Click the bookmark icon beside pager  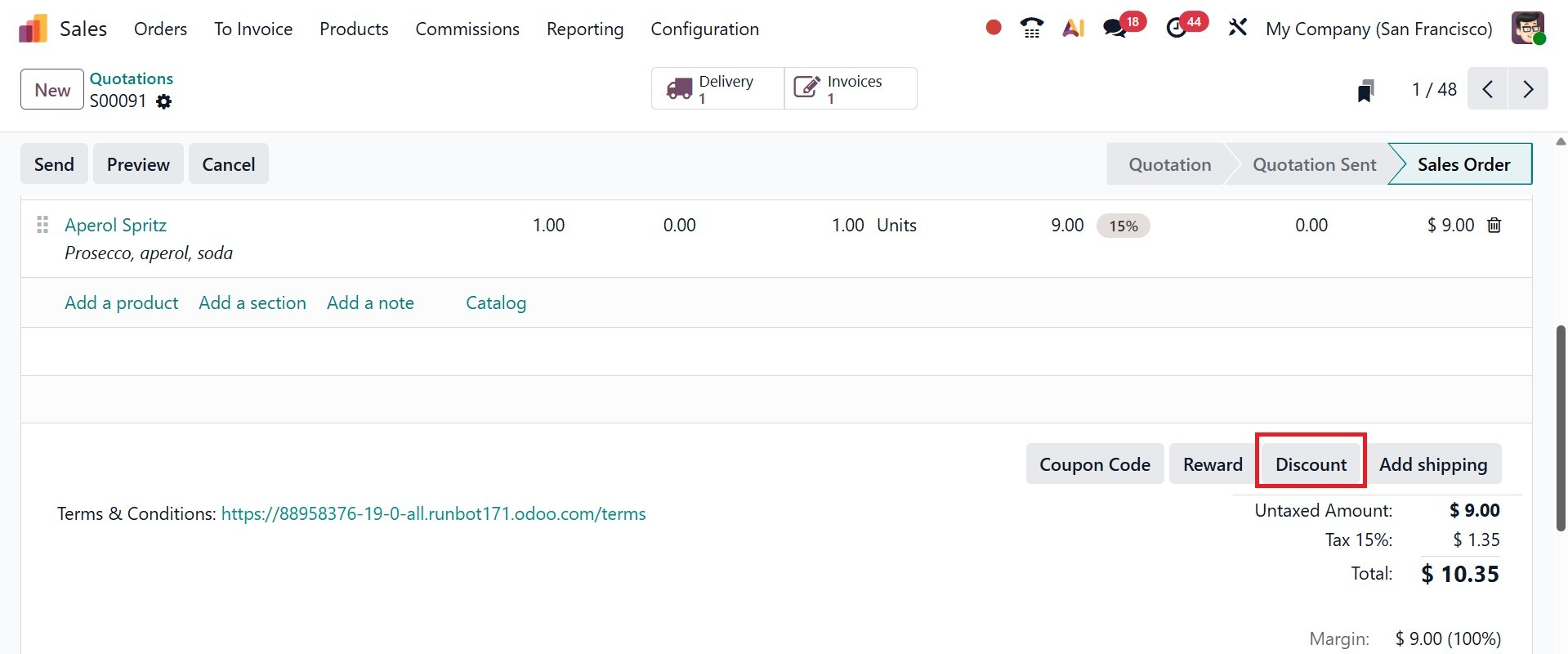tap(1365, 90)
